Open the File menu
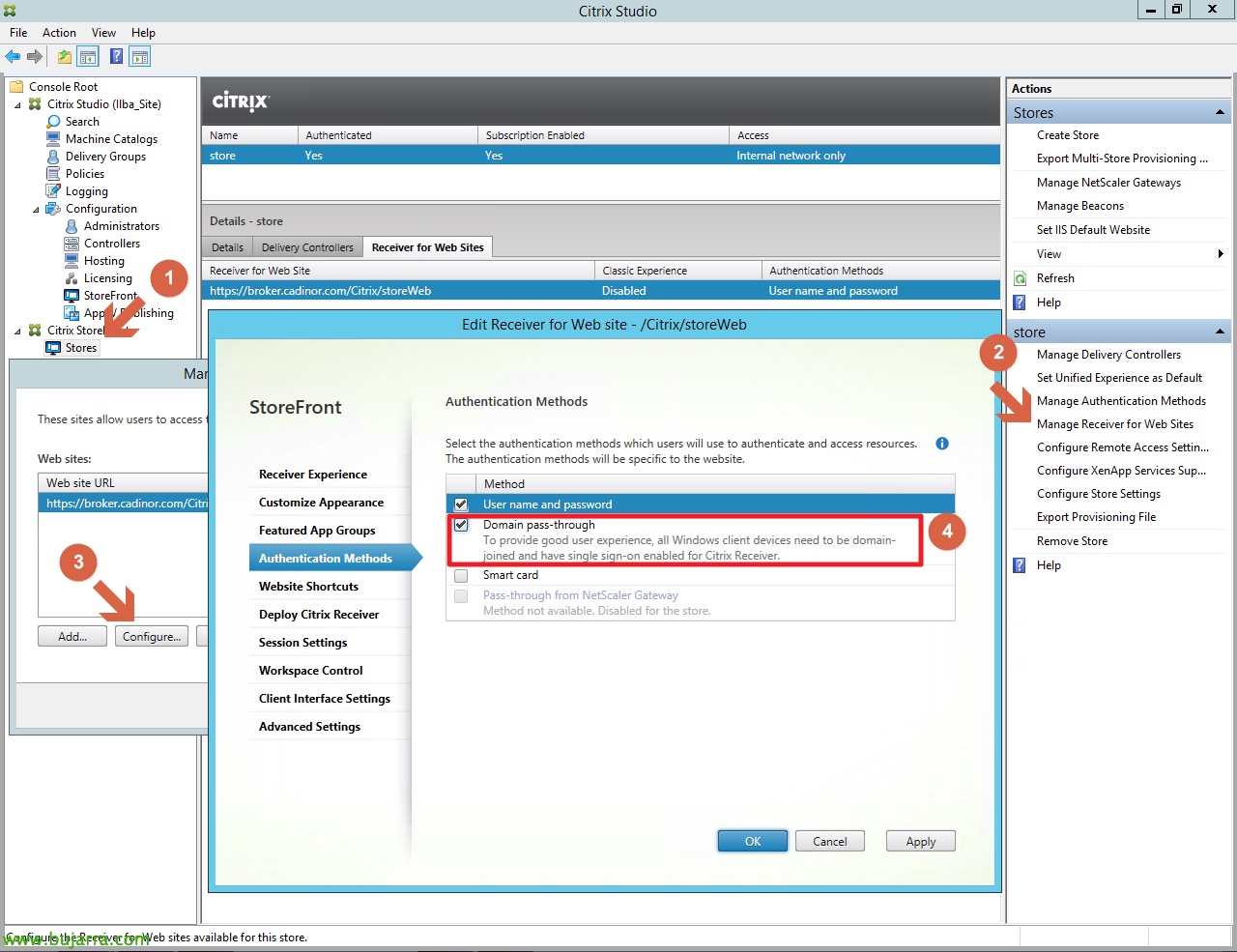1237x952 pixels. click(x=18, y=33)
